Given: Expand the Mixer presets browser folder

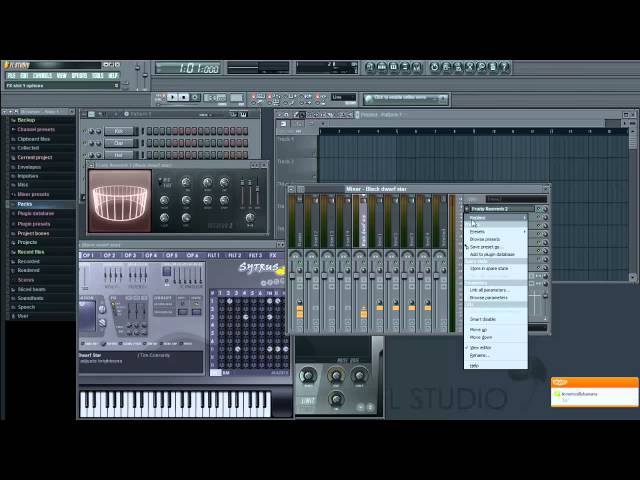Looking at the screenshot, I should pos(33,194).
